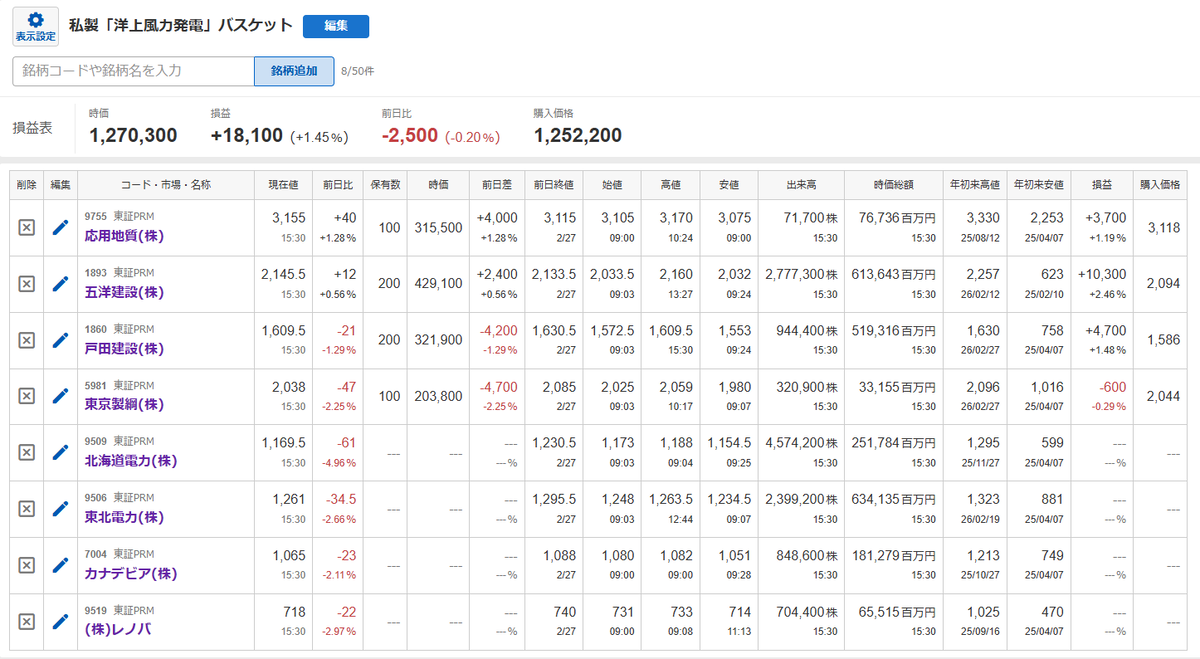1200x659 pixels.
Task: Click the 前日比 total -2,500
Action: [410, 135]
